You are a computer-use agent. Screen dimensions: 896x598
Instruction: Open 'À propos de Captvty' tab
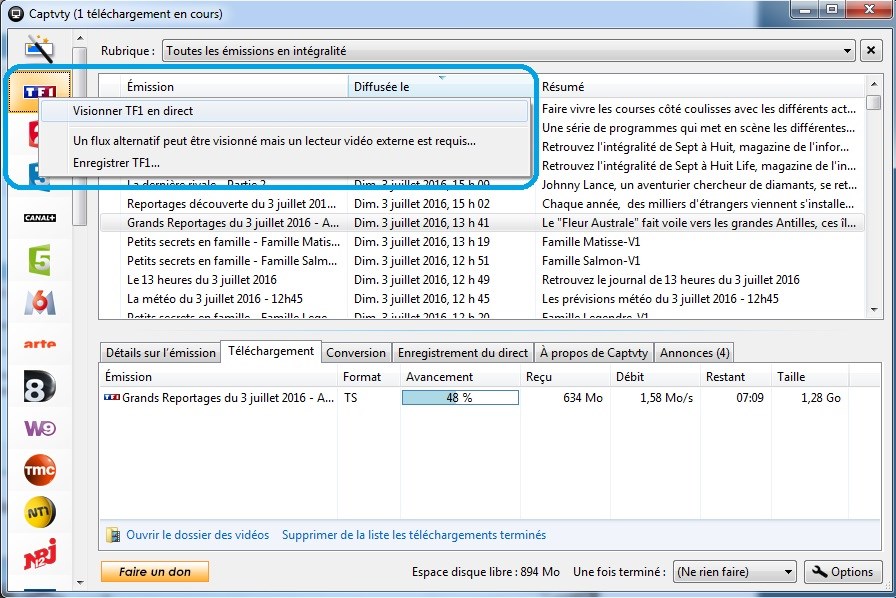point(594,353)
